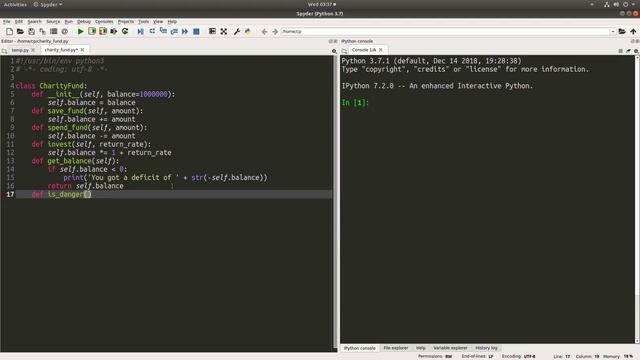Run the file with green play button
The image size is (640, 360).
(80, 31)
